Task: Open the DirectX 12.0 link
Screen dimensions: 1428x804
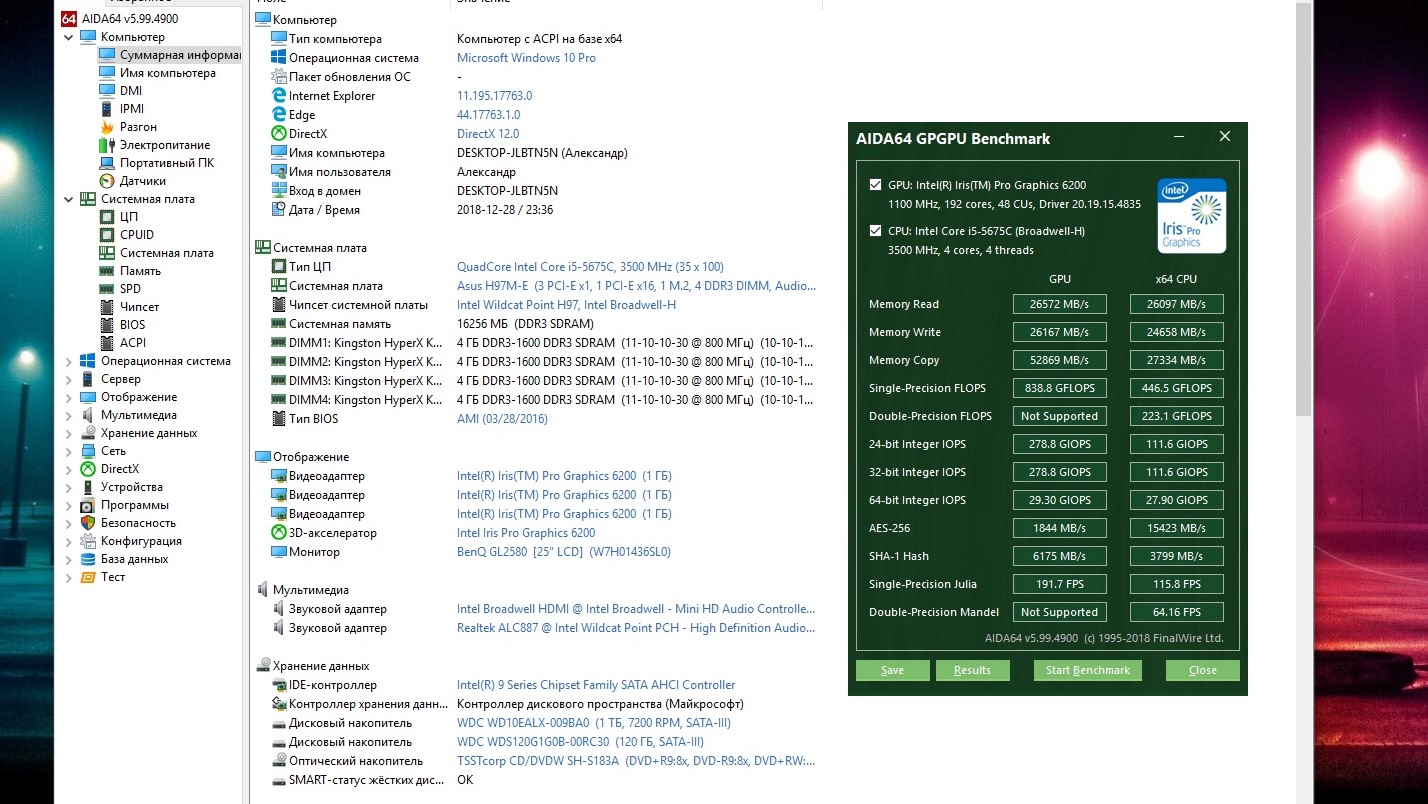Action: [x=488, y=134]
